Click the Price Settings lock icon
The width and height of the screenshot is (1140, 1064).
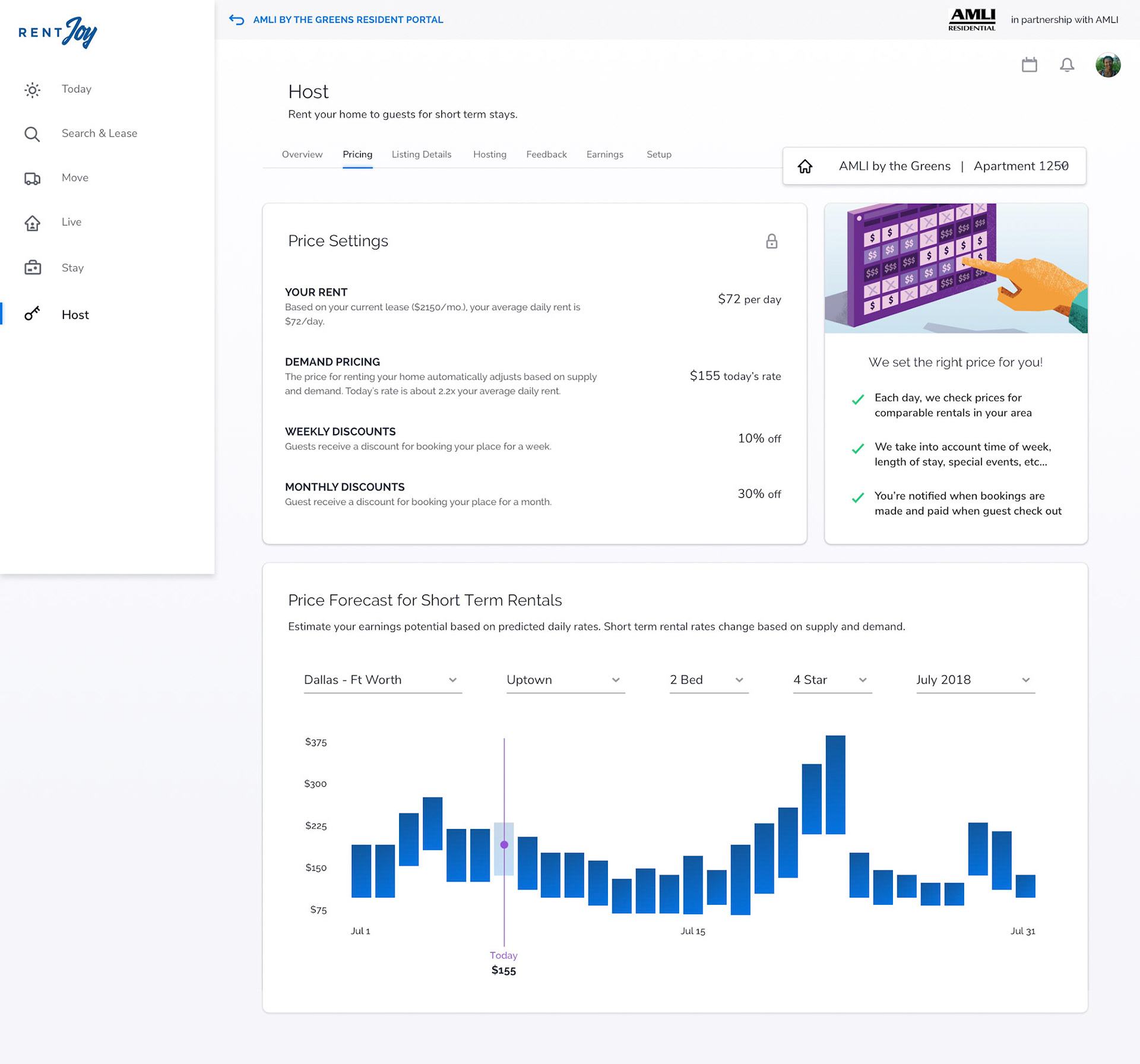(771, 241)
